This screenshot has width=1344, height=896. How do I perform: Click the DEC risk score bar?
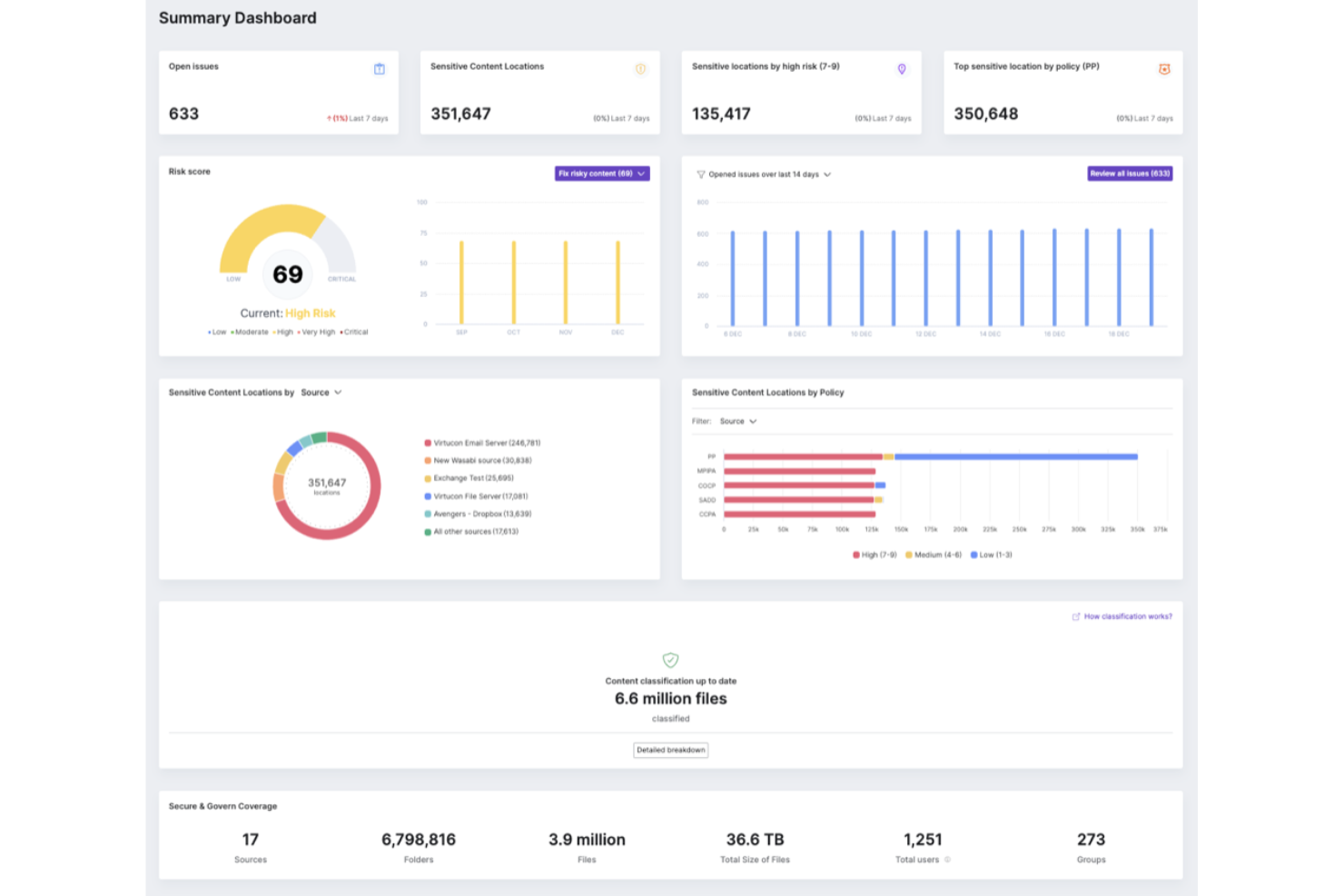pos(618,282)
